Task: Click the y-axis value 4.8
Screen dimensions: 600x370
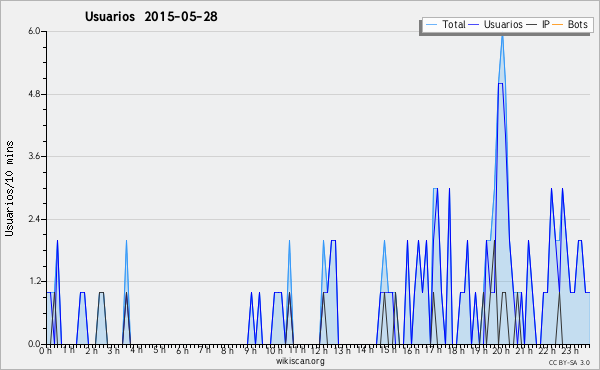Action: (34, 94)
